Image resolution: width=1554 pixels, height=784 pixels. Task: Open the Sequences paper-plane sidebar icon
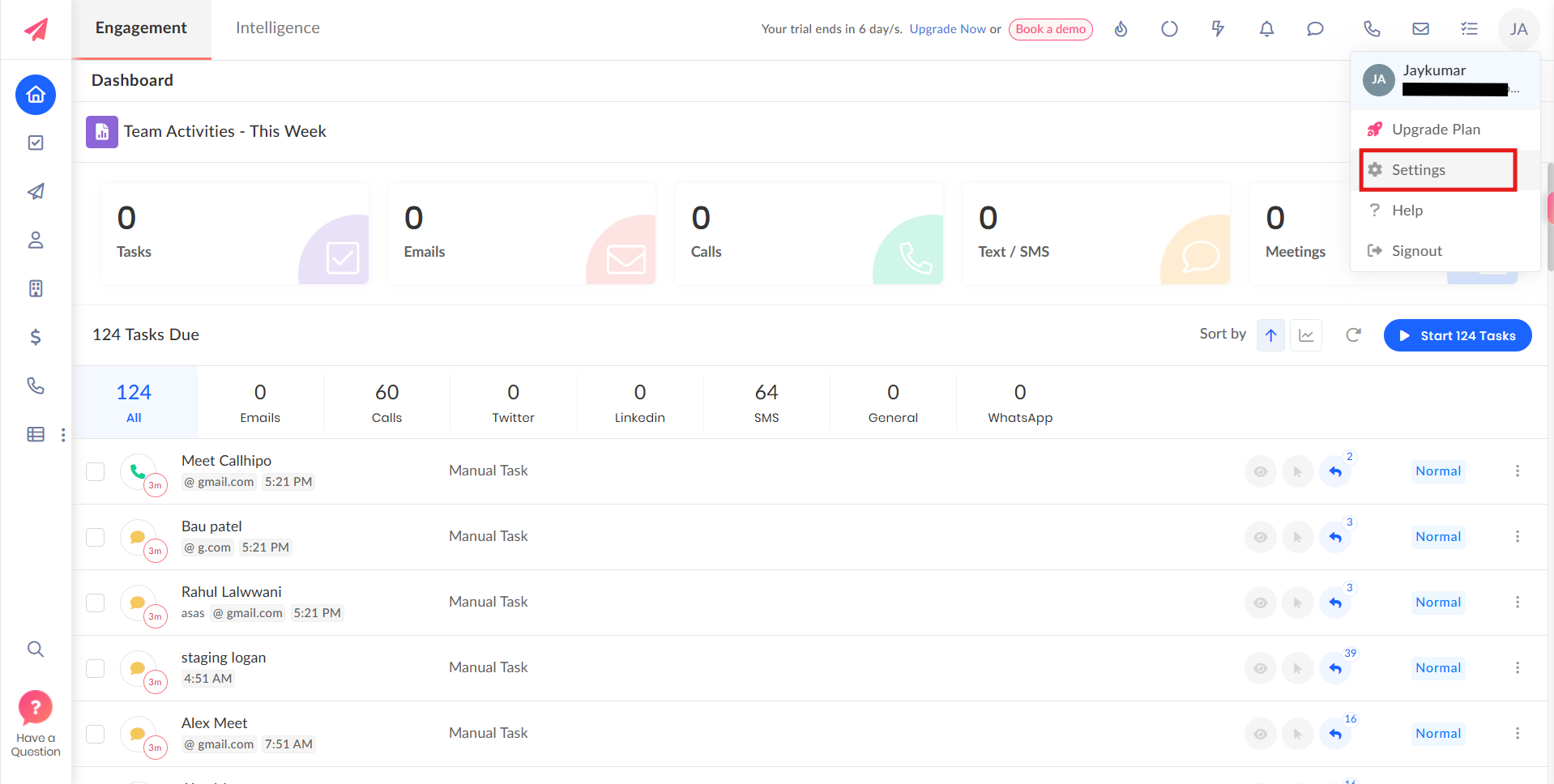coord(36,191)
